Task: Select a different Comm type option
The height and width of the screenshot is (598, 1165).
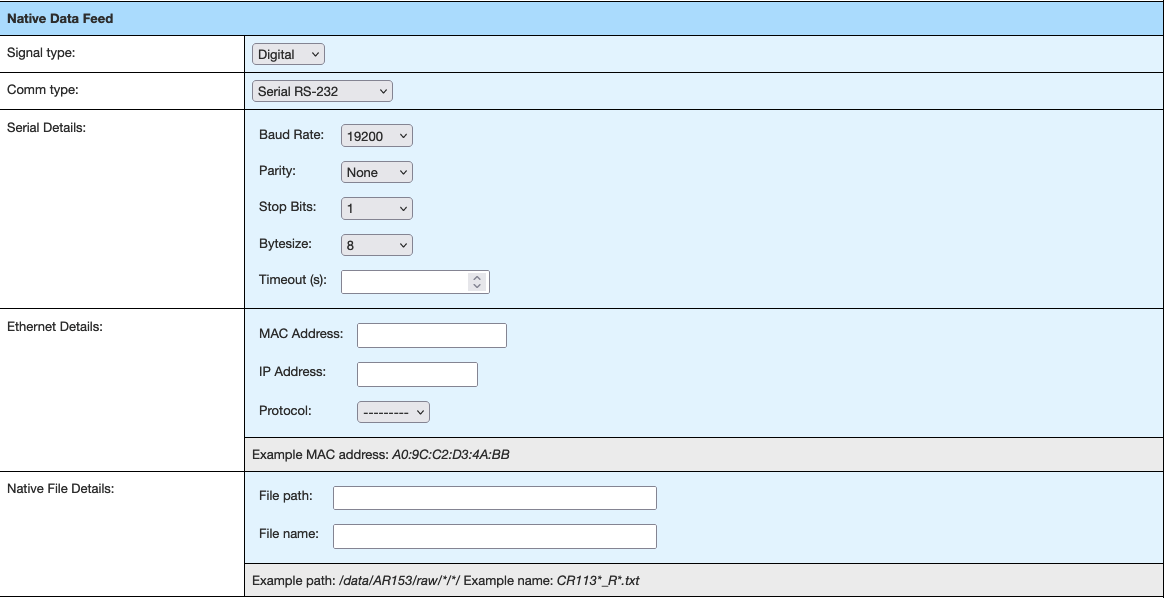Action: pyautogui.click(x=322, y=90)
